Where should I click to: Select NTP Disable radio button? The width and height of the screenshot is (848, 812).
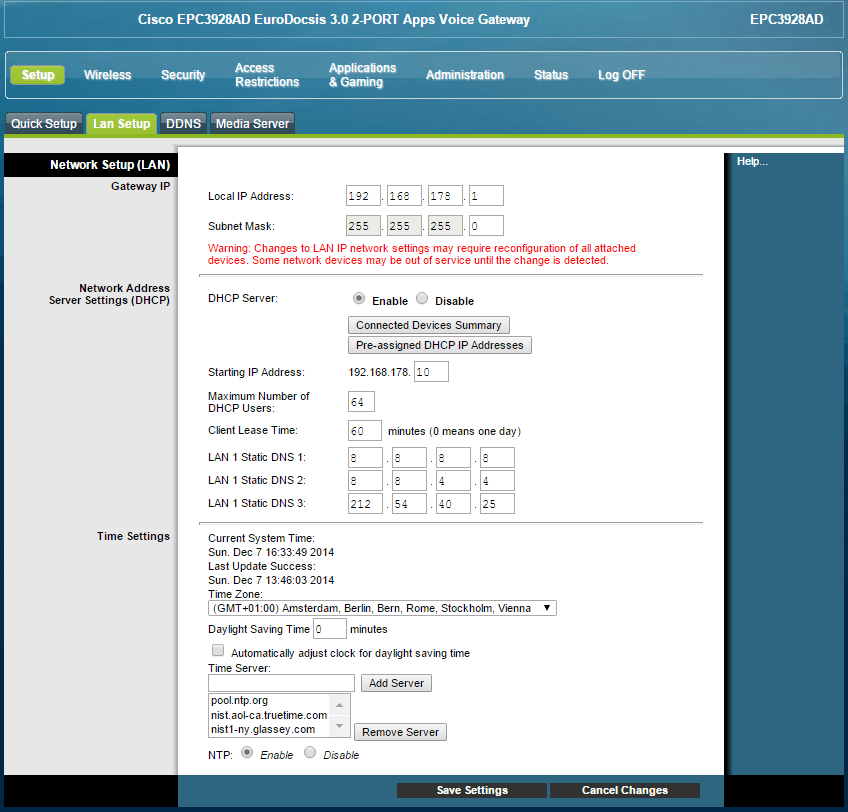pos(310,752)
